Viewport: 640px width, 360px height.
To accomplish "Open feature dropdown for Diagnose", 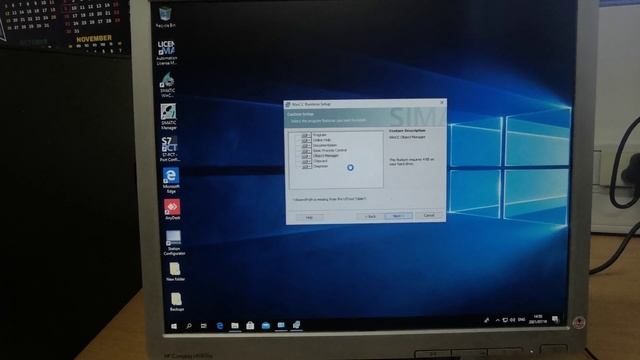I will [306, 167].
